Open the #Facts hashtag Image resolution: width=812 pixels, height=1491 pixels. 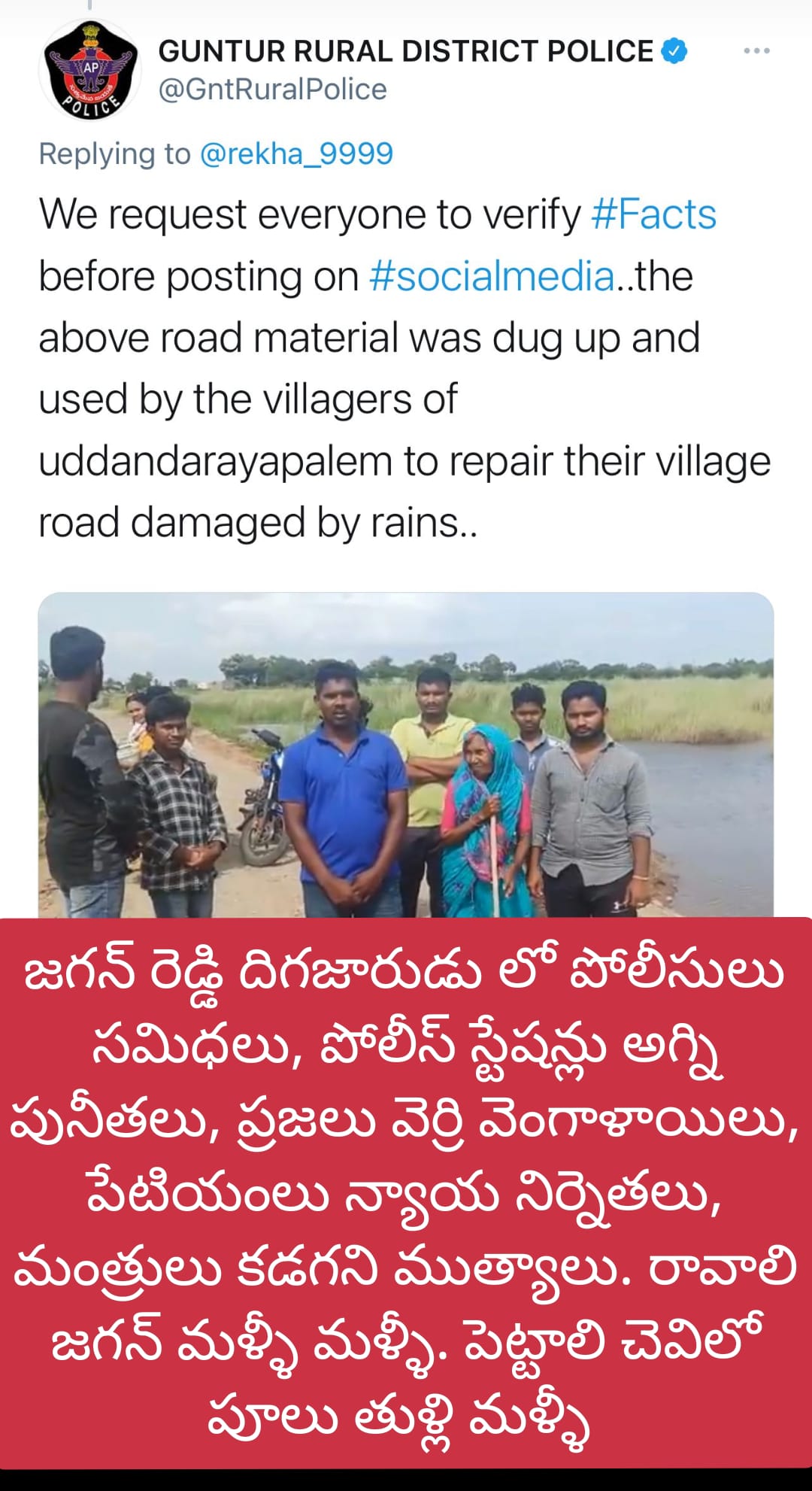[653, 214]
